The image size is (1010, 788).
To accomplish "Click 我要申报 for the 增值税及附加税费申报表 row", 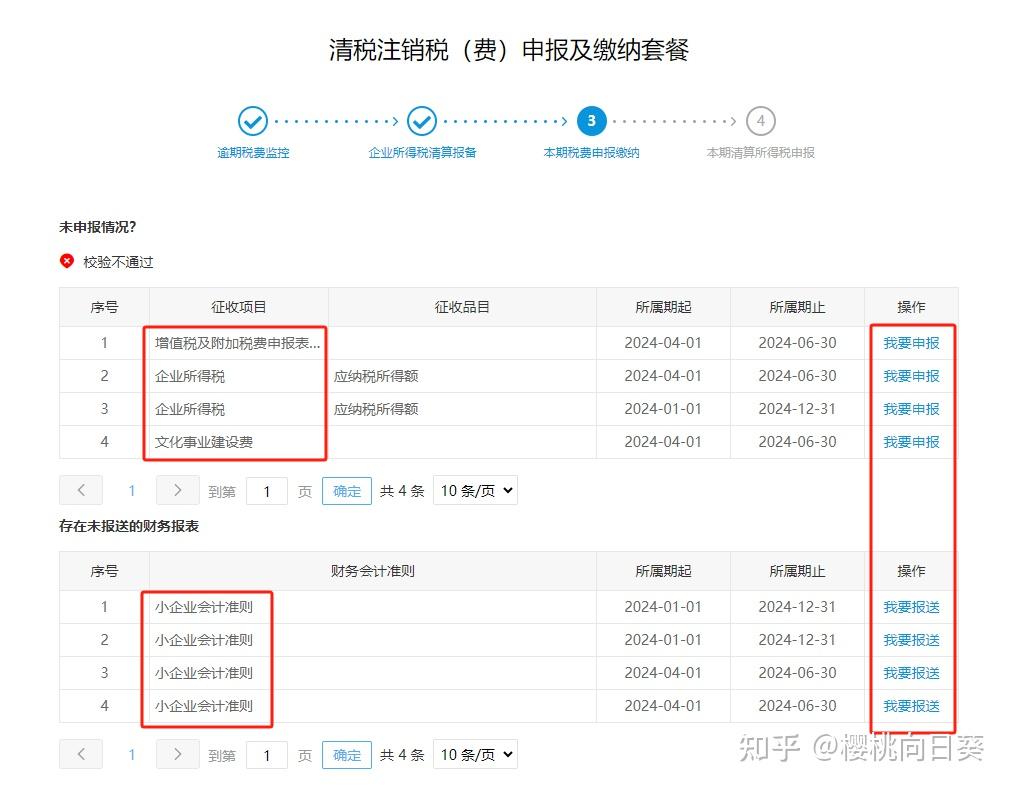I will click(x=911, y=342).
